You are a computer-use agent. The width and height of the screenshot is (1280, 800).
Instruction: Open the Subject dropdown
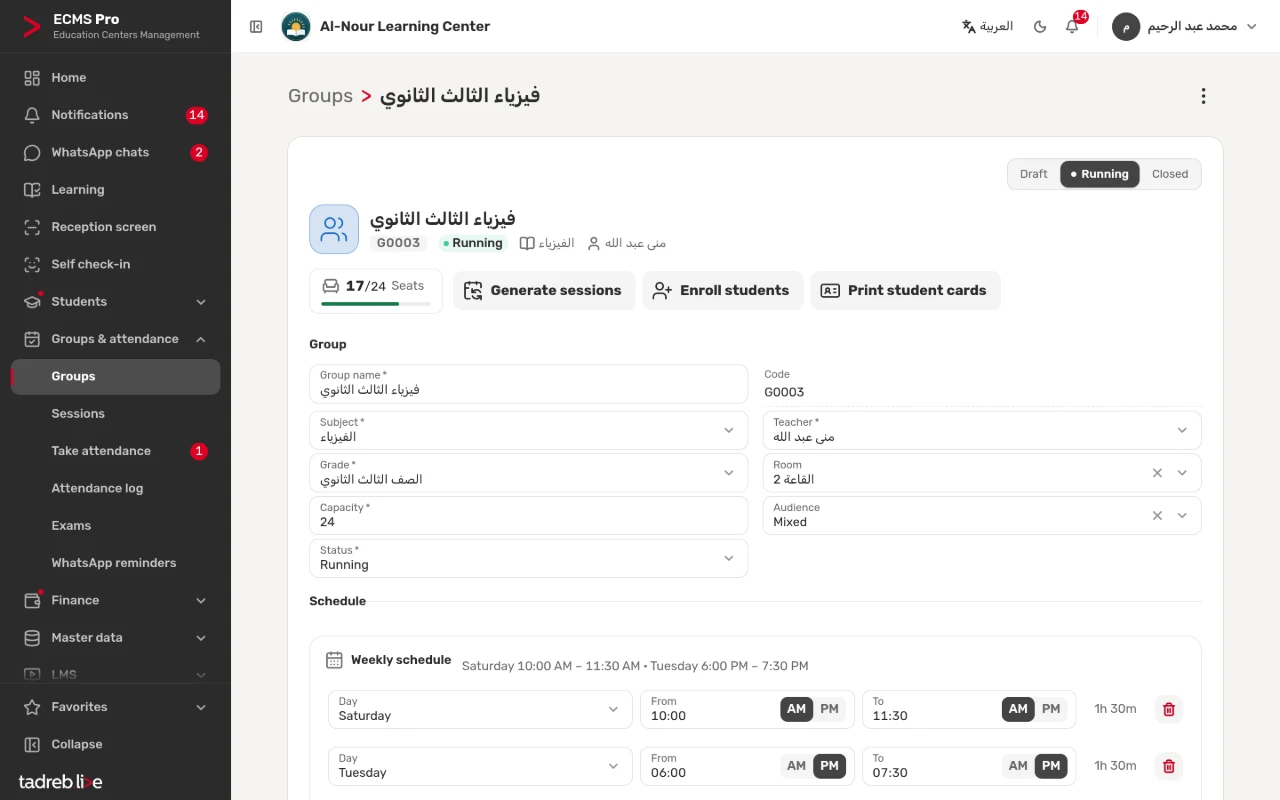pos(528,430)
